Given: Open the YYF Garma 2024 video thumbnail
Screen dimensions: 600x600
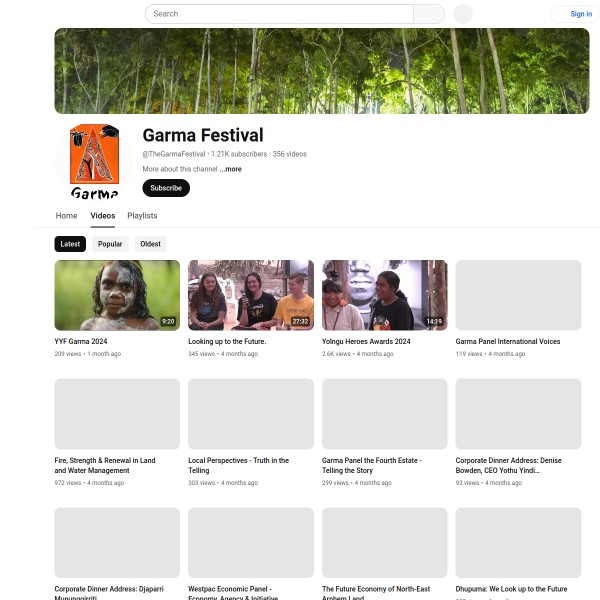Looking at the screenshot, I should (x=117, y=295).
